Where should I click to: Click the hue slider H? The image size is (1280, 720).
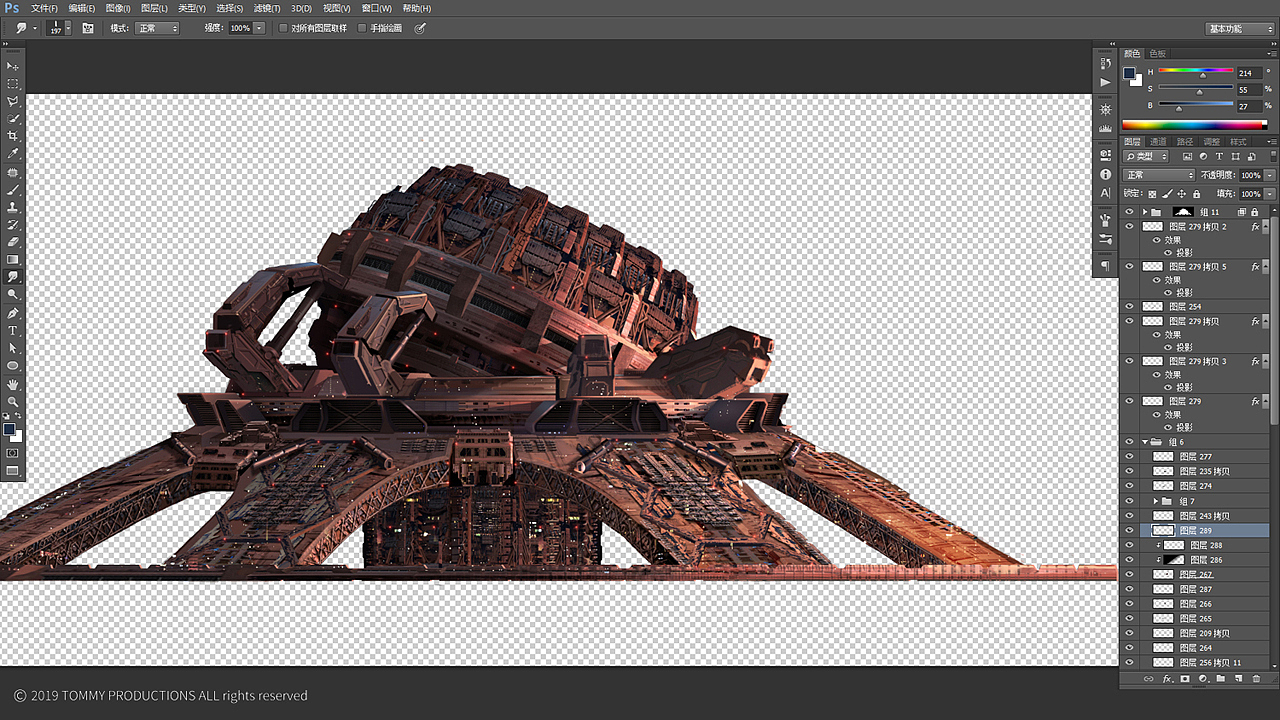coord(1196,71)
